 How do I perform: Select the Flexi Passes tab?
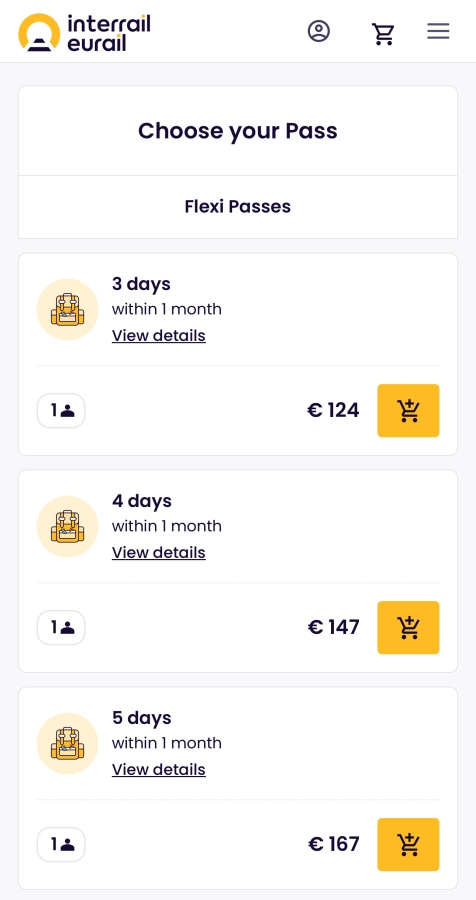pyautogui.click(x=238, y=207)
